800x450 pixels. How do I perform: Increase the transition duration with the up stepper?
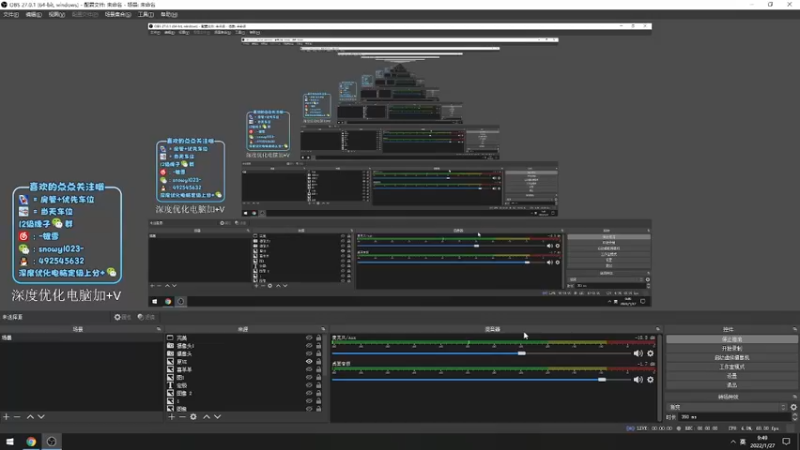(795, 415)
